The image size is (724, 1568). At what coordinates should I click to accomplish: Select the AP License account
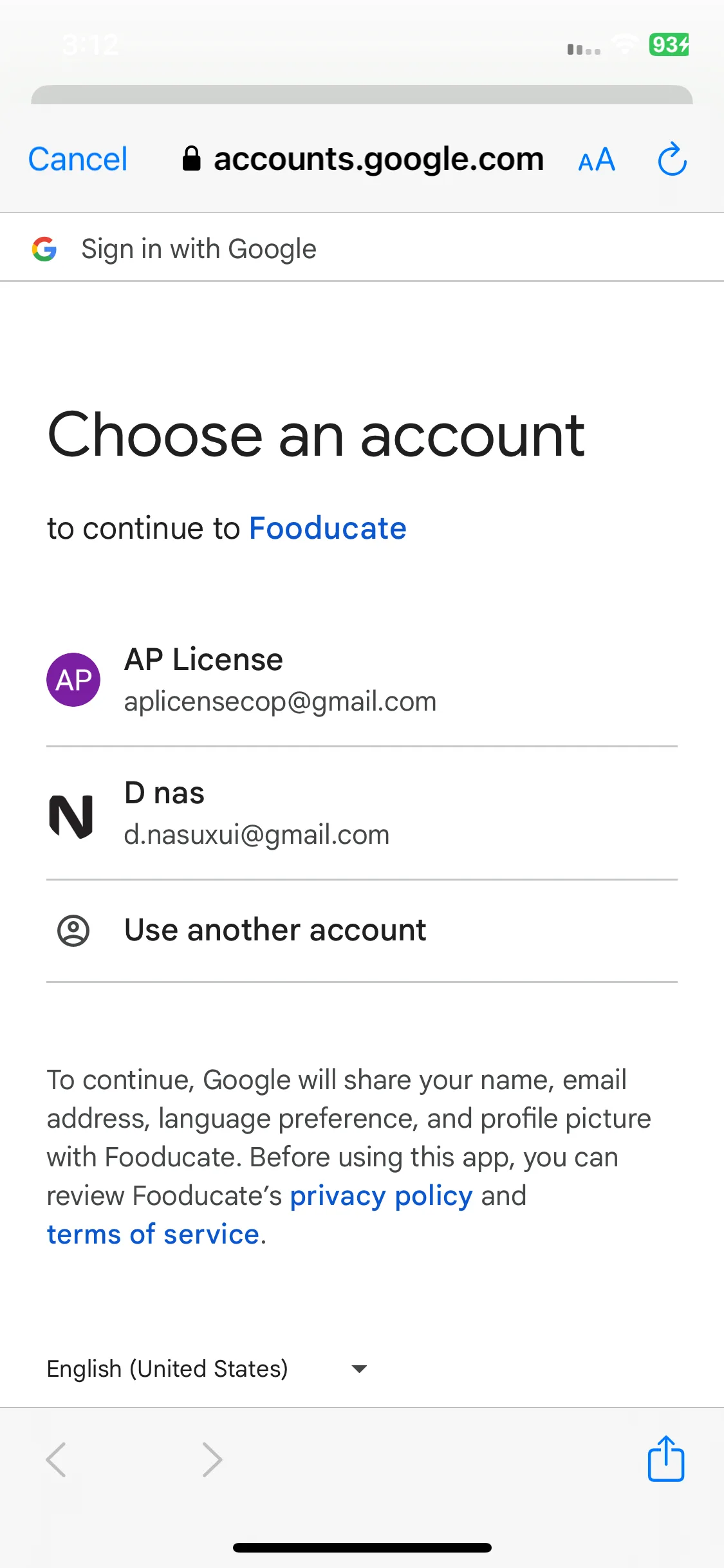coord(362,680)
